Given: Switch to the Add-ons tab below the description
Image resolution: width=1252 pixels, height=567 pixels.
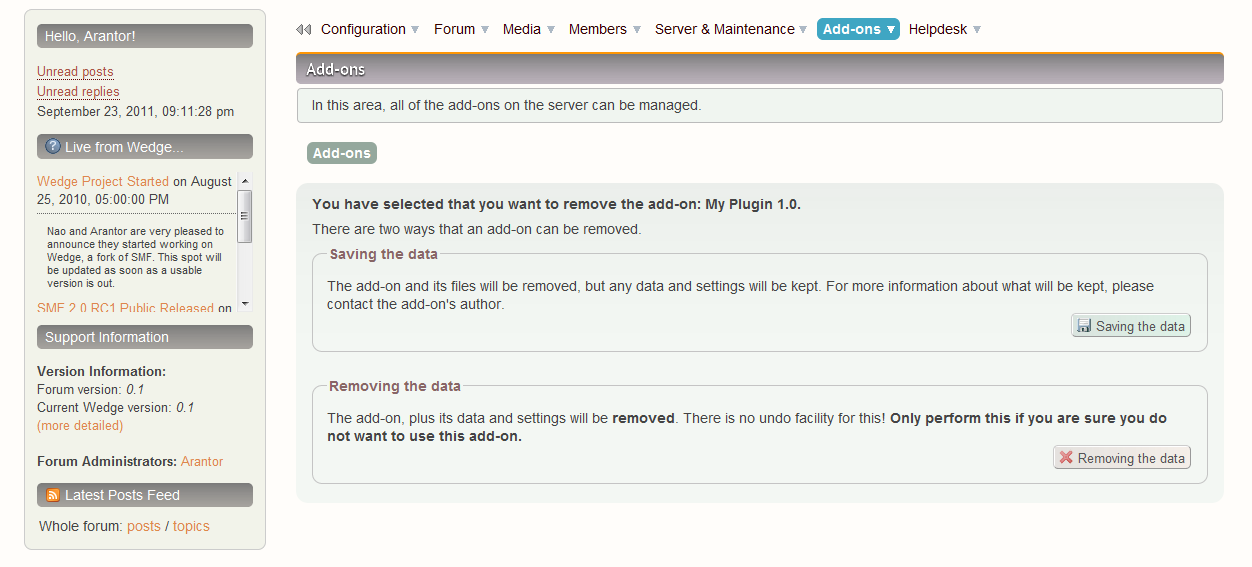Looking at the screenshot, I should click(341, 153).
